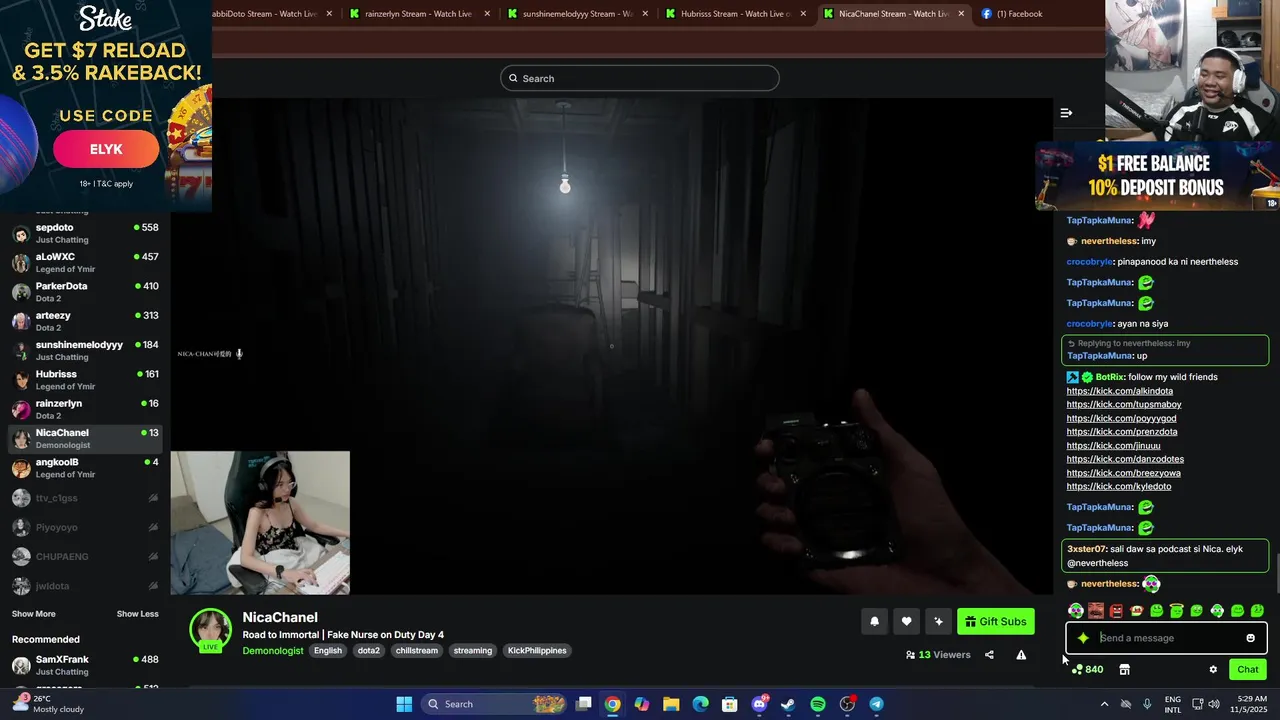1280x720 pixels.
Task: Open the channel points shop icon
Action: tap(1124, 669)
